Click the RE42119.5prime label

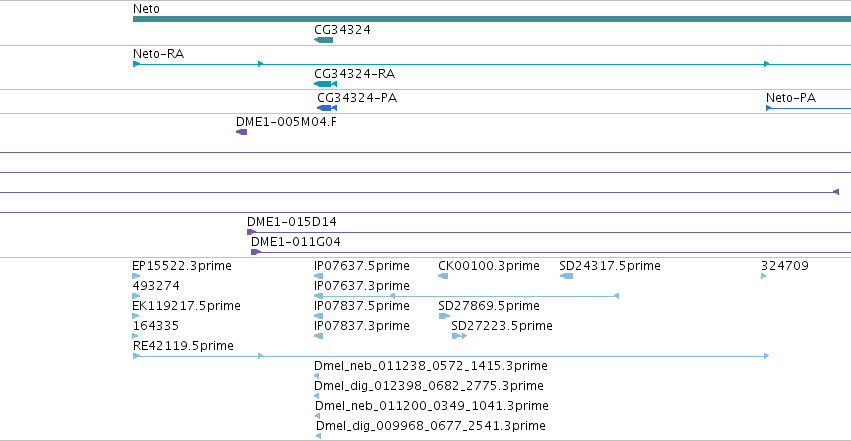pyautogui.click(x=183, y=346)
